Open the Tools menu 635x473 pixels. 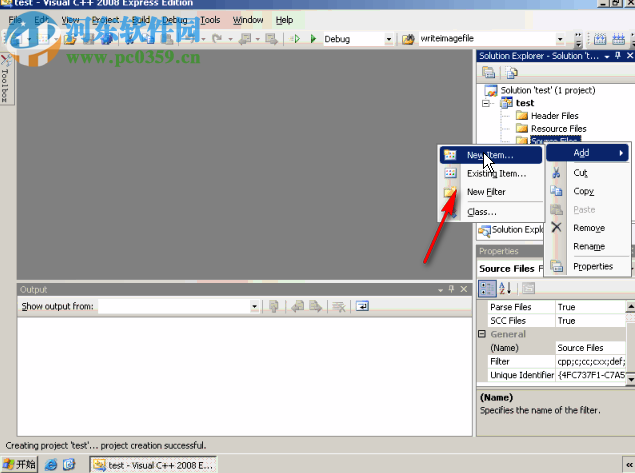coord(210,20)
